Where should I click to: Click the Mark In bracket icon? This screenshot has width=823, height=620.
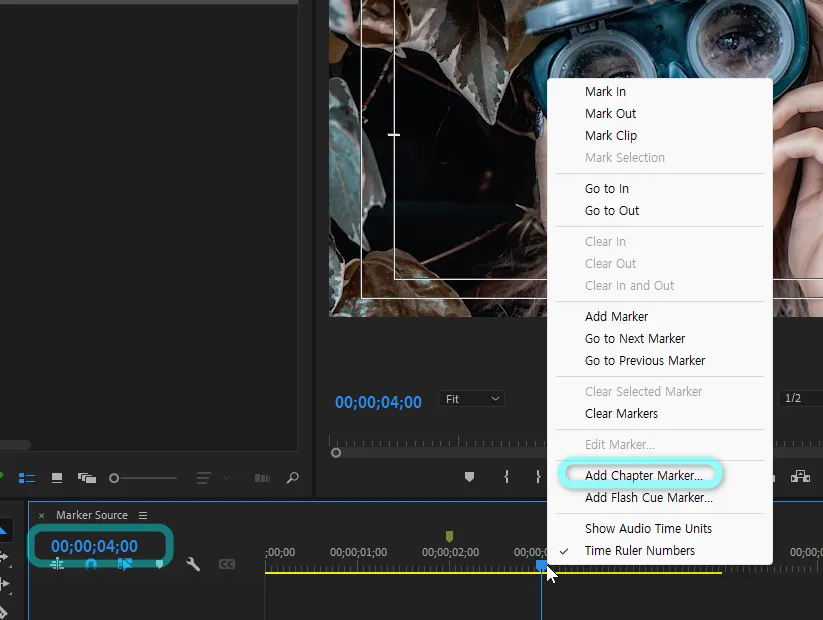(x=507, y=477)
